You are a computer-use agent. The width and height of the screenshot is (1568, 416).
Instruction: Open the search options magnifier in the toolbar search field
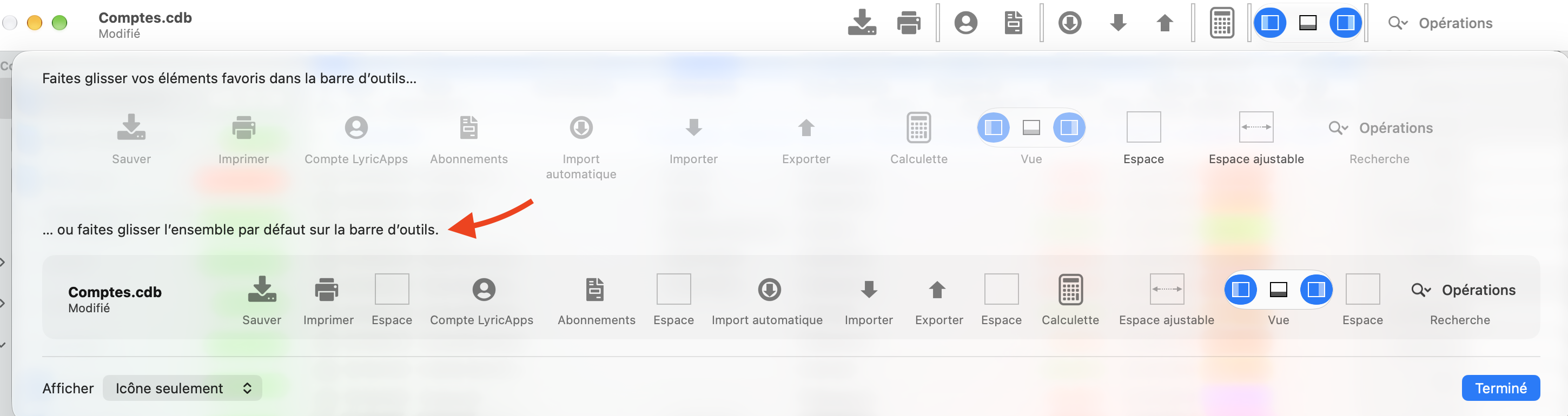tap(1398, 23)
